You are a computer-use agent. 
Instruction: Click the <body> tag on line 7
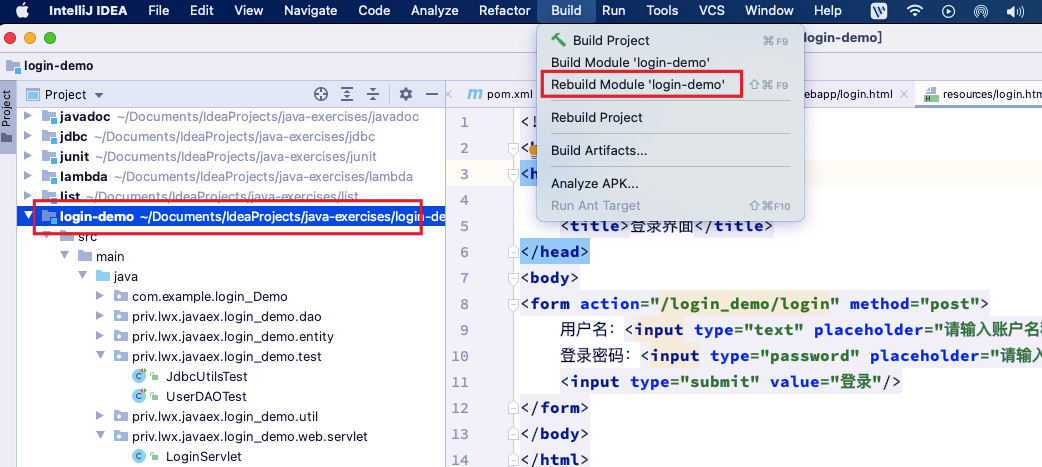[x=550, y=278]
